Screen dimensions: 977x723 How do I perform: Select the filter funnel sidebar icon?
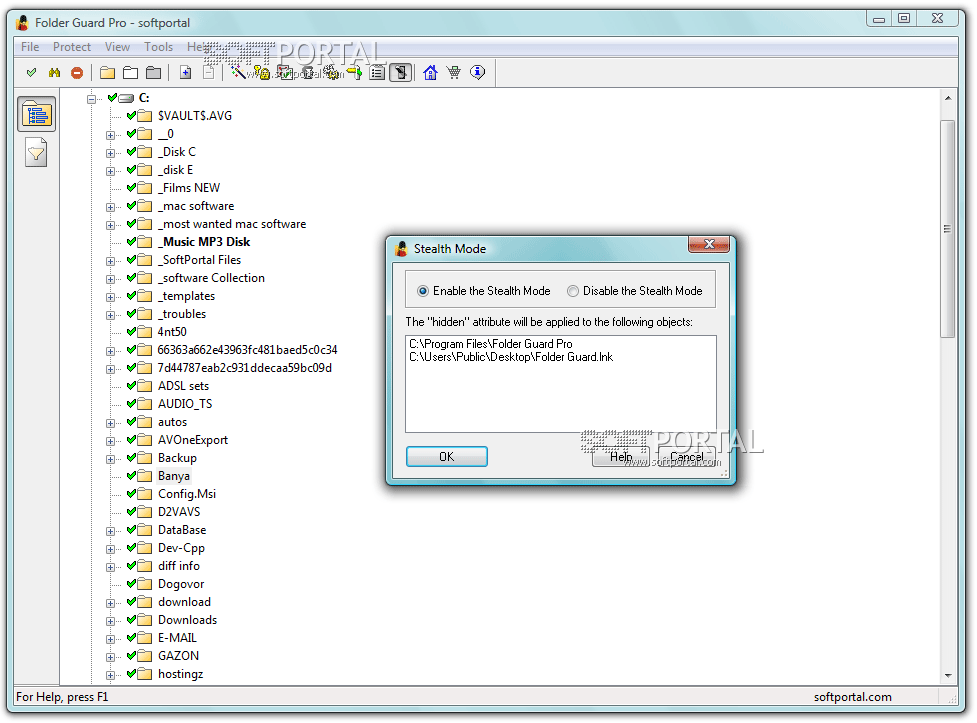click(36, 153)
